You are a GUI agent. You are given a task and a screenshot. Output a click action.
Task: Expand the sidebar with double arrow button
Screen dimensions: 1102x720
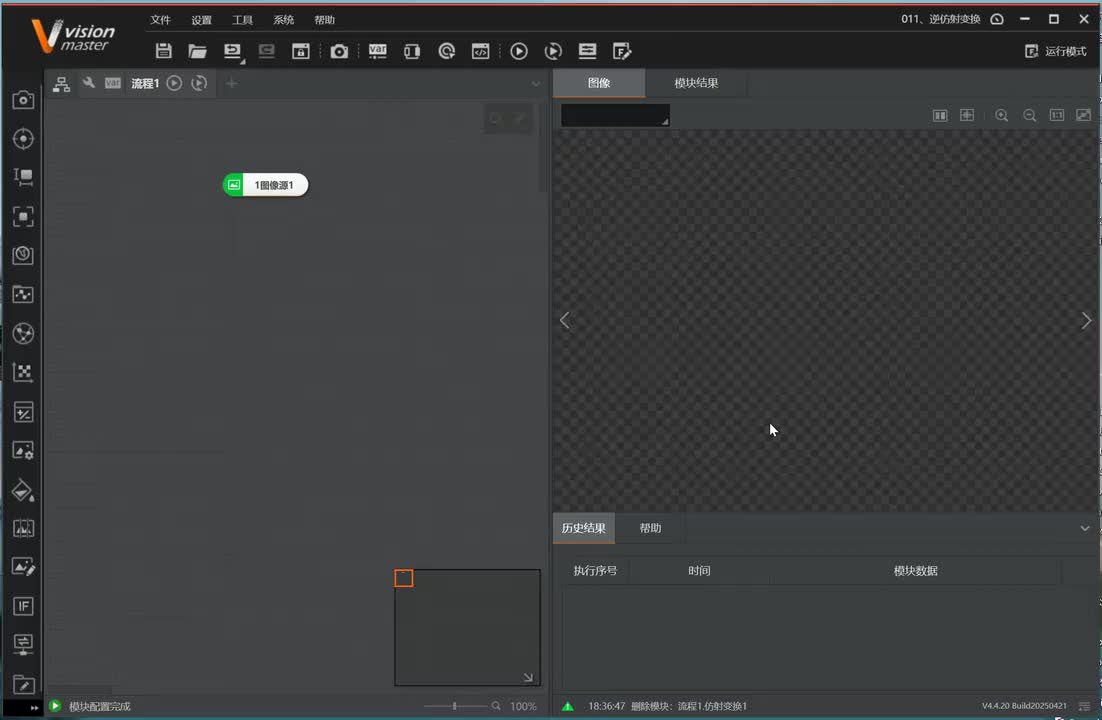pyautogui.click(x=33, y=707)
